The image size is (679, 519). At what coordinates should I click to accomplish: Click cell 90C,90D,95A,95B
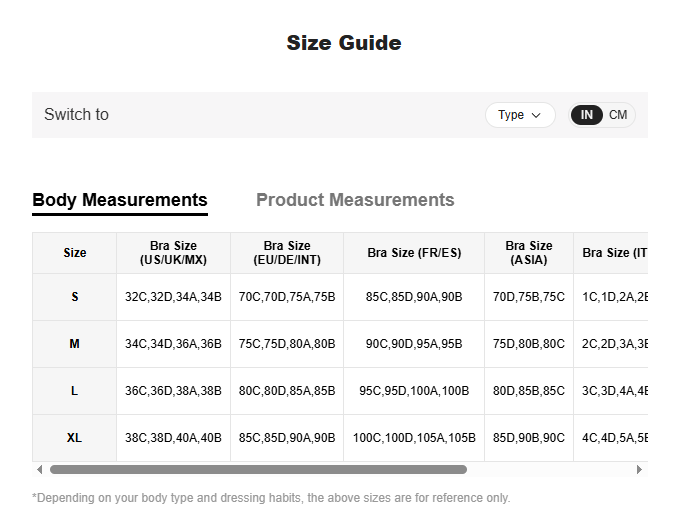pos(414,344)
